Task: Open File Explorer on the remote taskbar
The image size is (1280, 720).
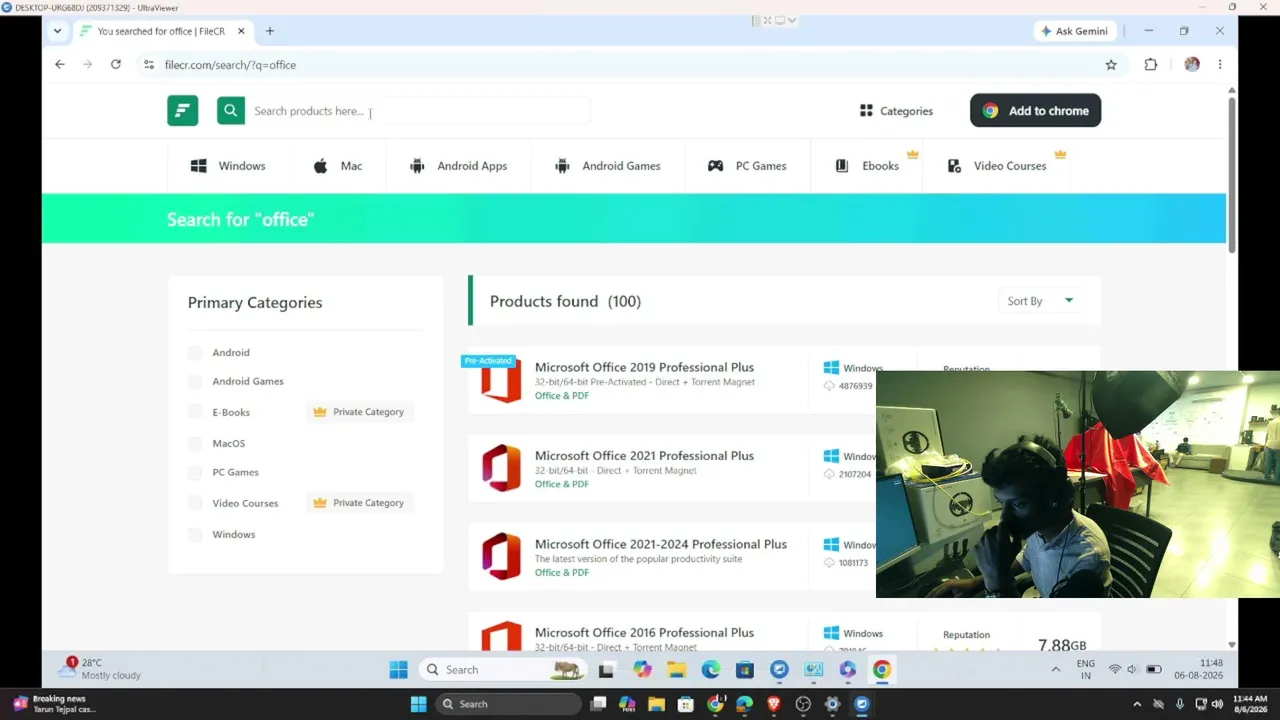Action: [x=676, y=670]
